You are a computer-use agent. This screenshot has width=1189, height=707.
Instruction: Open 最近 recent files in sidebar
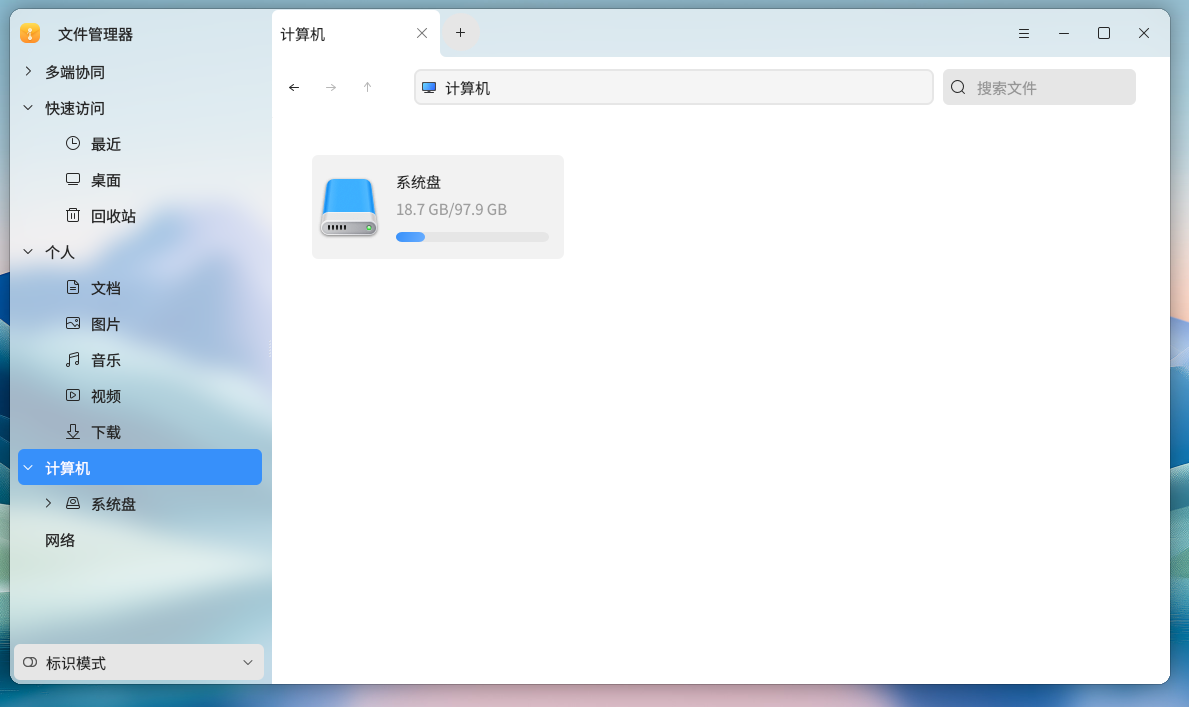(106, 144)
